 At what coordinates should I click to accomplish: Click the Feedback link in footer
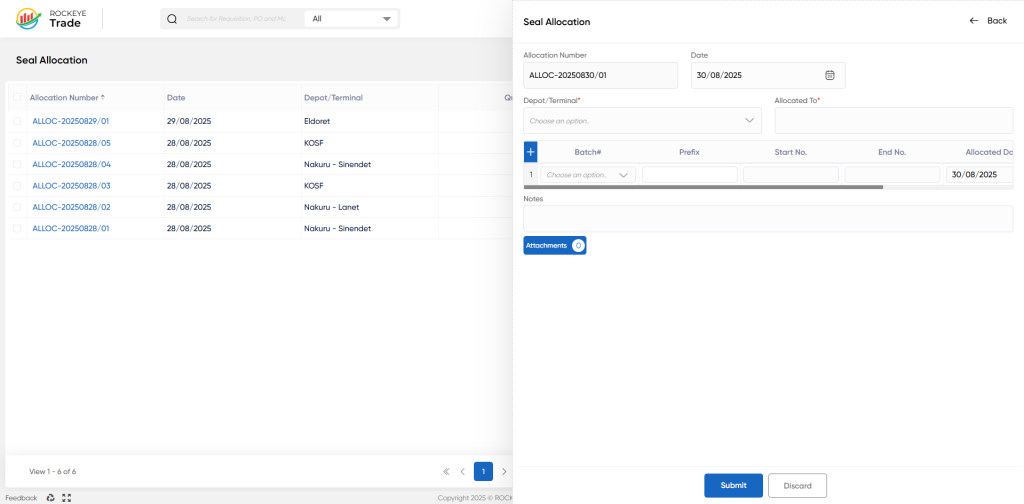click(22, 498)
